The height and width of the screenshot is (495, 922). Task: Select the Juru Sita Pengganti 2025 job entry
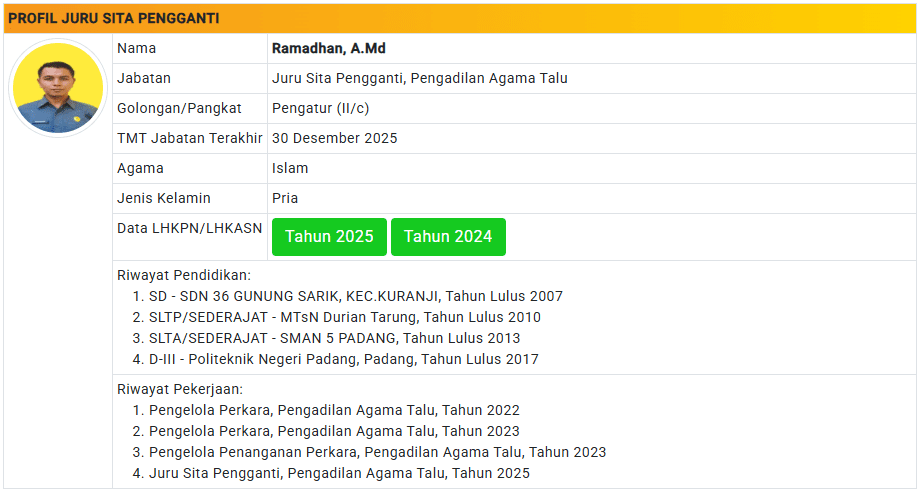(x=339, y=473)
